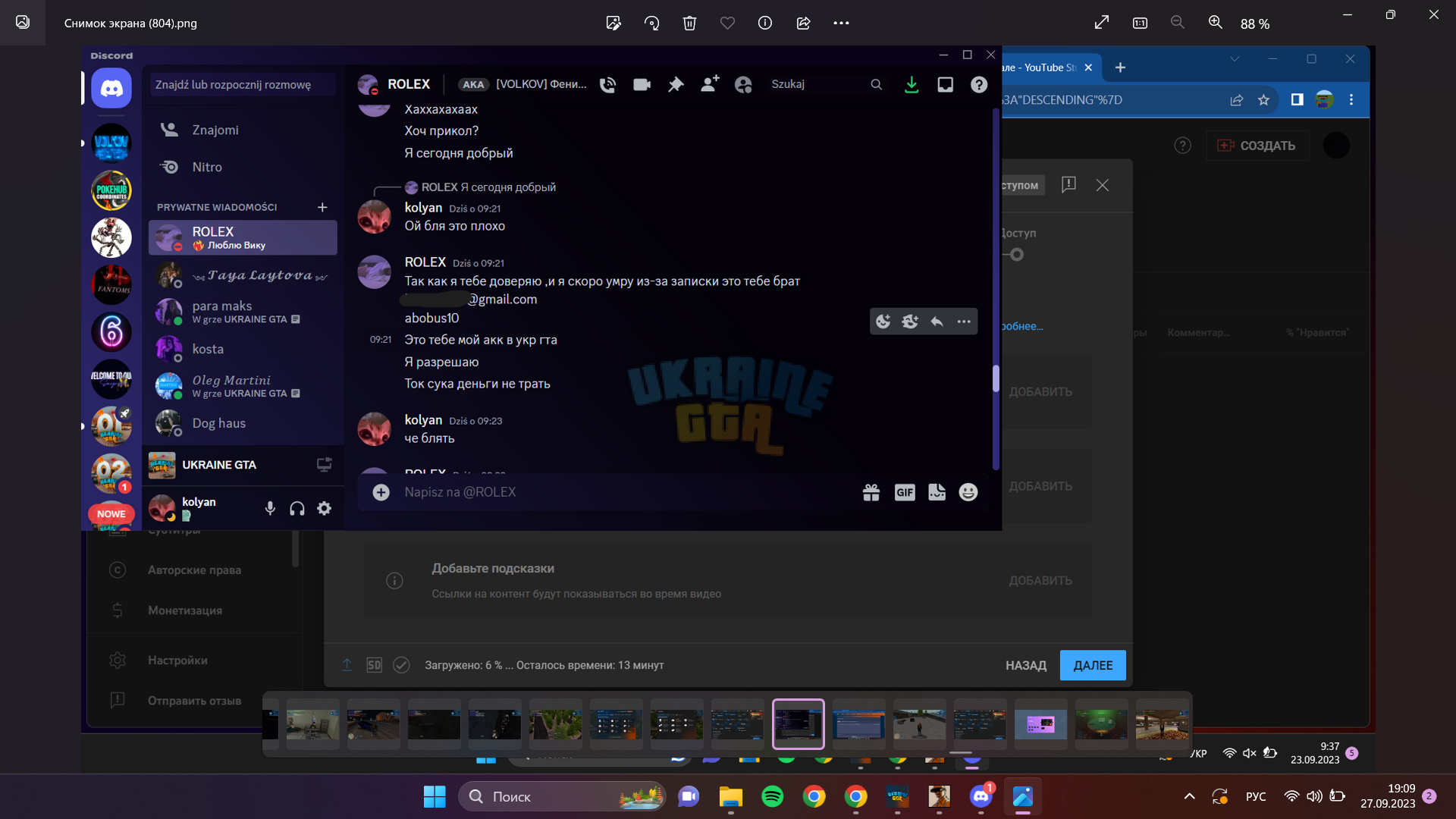This screenshot has width=1456, height=819.
Task: Click the edit image icon in Photos toolbar
Action: pos(613,23)
